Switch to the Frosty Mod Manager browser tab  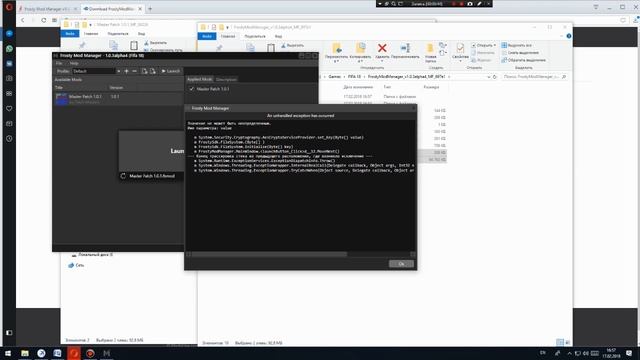coord(48,9)
